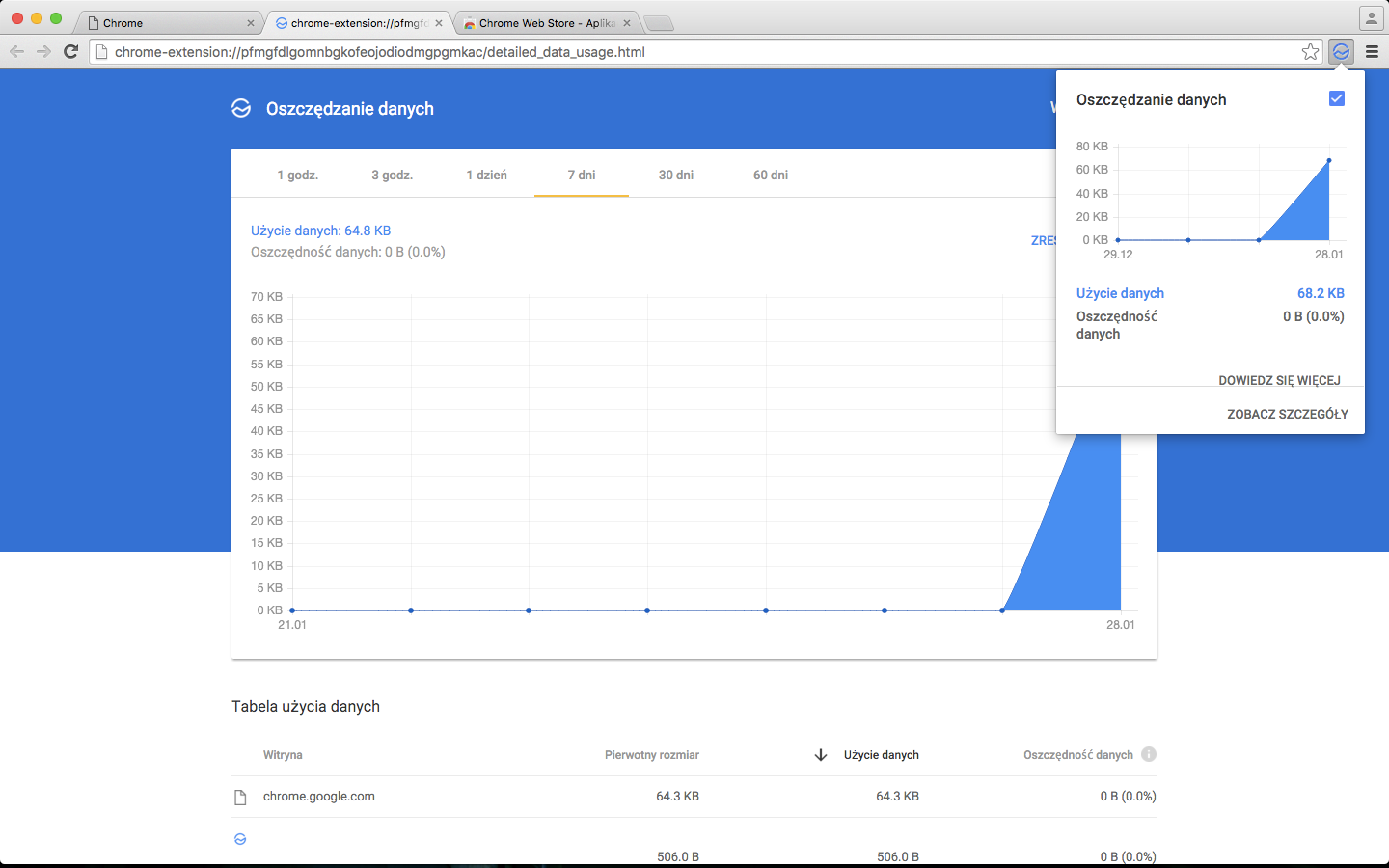The image size is (1389, 868).
Task: Click the Data Saver extension toolbar icon
Action: 1341,52
